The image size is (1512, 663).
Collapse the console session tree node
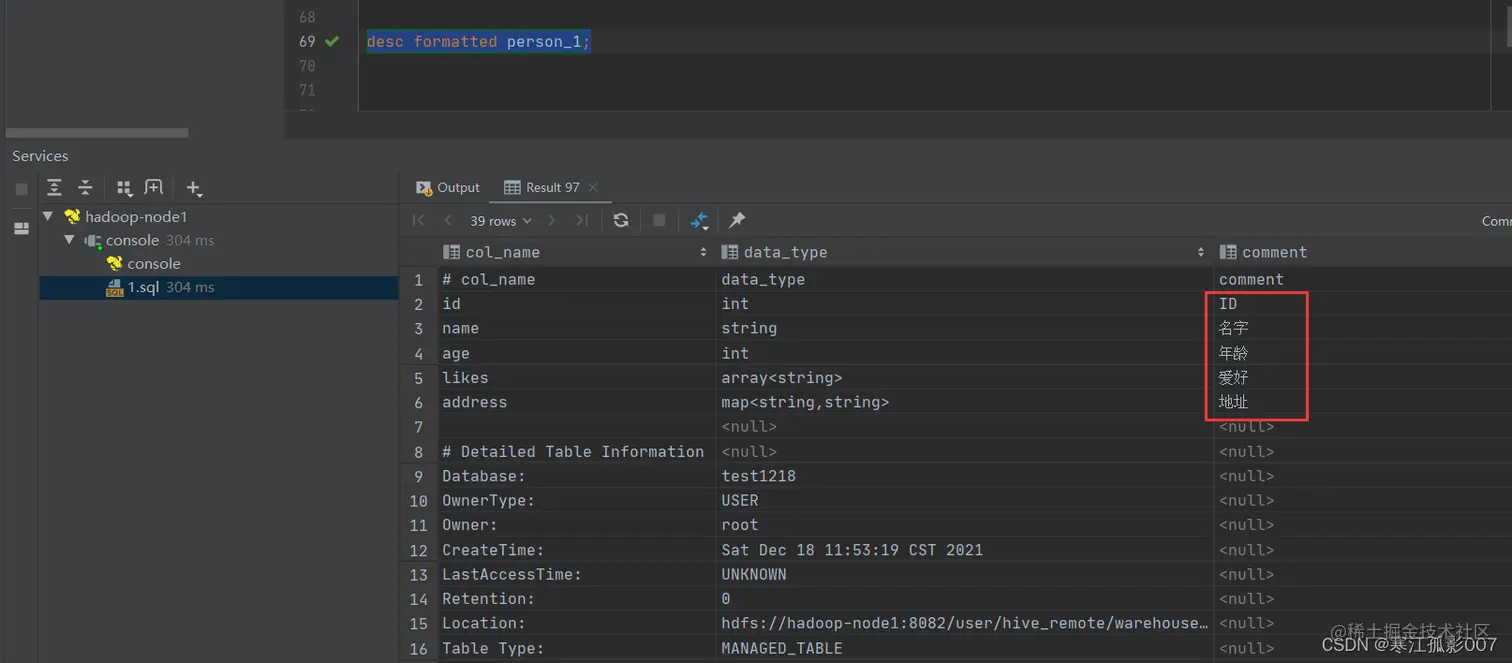(x=69, y=240)
